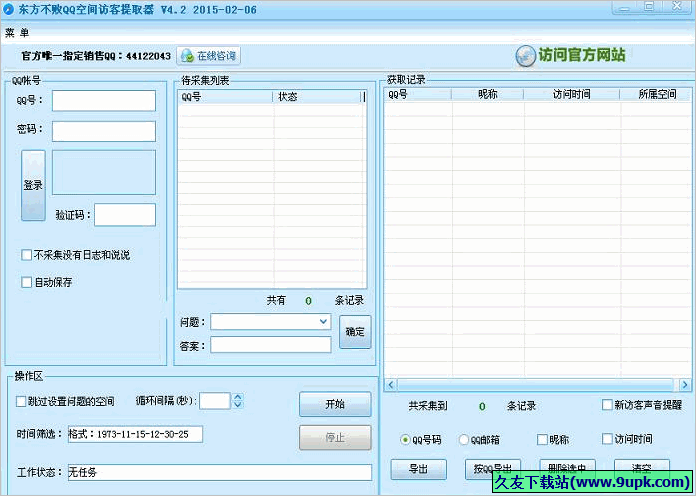Focus the 答案 input field
The width and height of the screenshot is (696, 496).
coord(271,345)
